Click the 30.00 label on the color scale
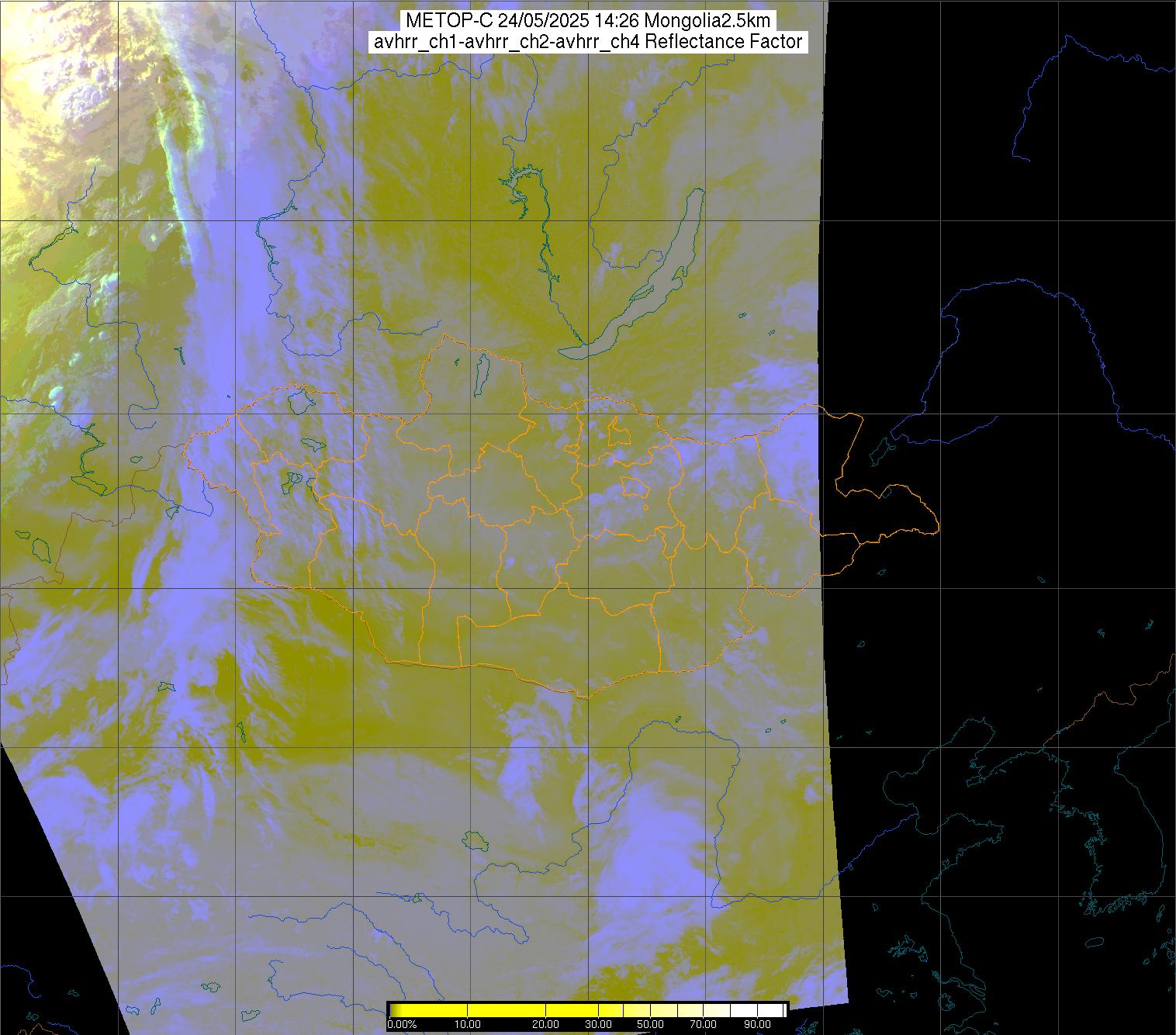 599,1025
